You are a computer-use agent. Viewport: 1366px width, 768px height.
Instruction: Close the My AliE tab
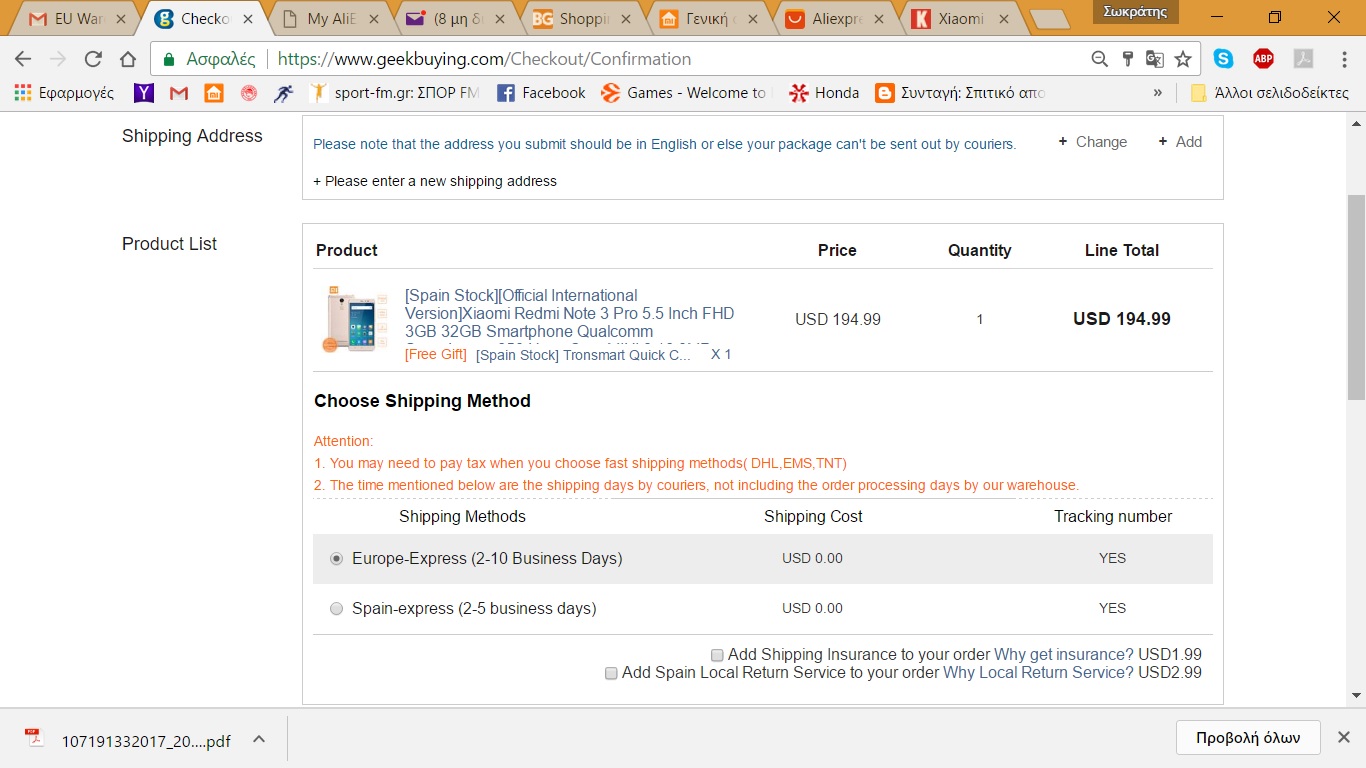[372, 19]
